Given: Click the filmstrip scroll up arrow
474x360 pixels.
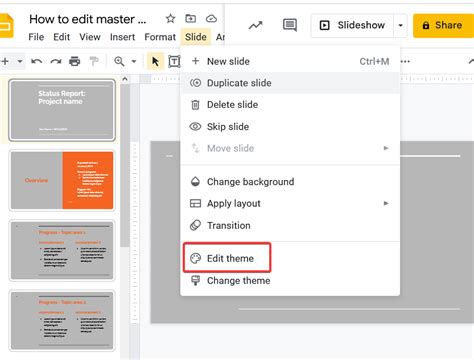Looking at the screenshot, I should [x=125, y=79].
